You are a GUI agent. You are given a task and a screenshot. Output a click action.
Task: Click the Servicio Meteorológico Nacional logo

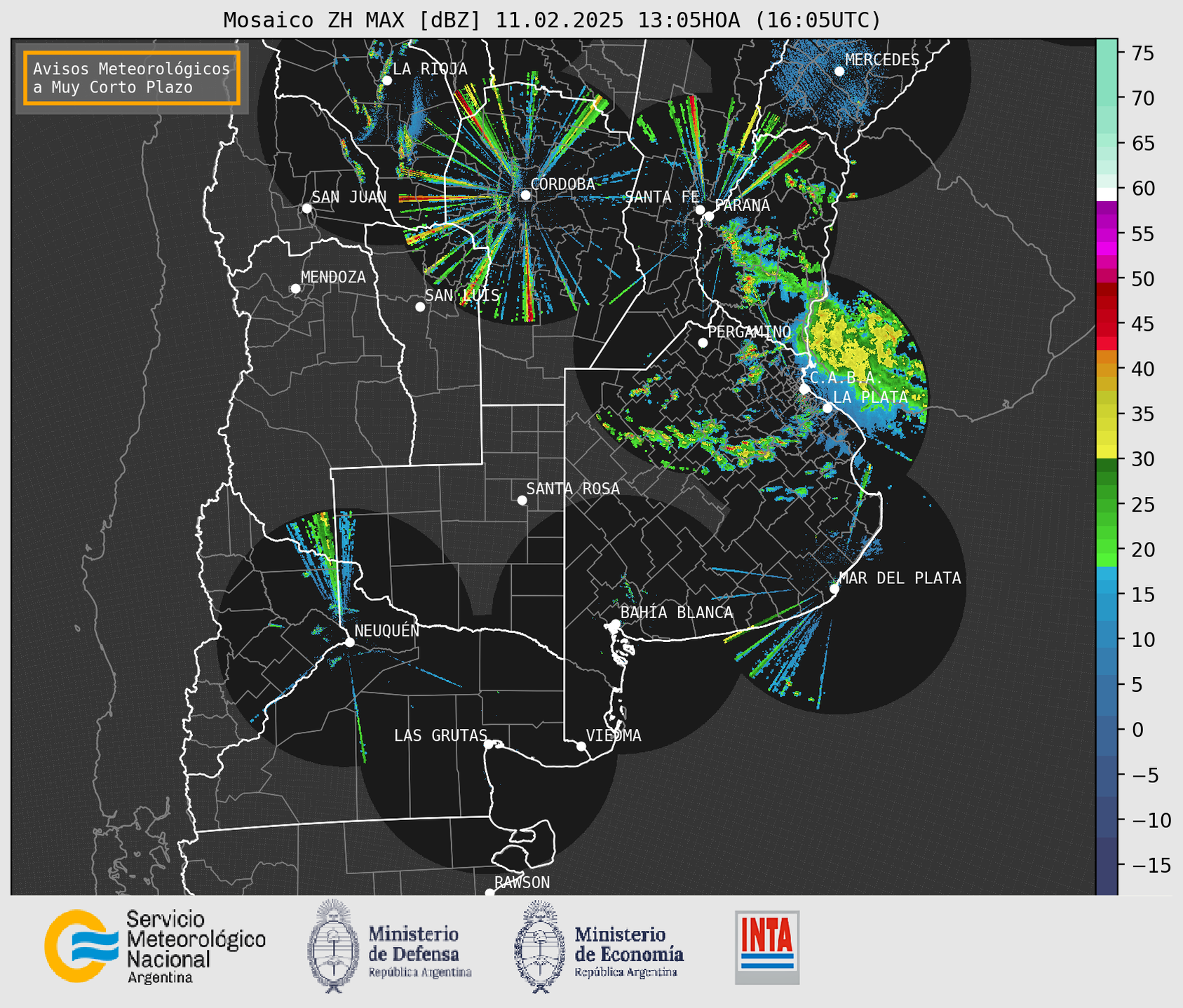click(x=81, y=946)
